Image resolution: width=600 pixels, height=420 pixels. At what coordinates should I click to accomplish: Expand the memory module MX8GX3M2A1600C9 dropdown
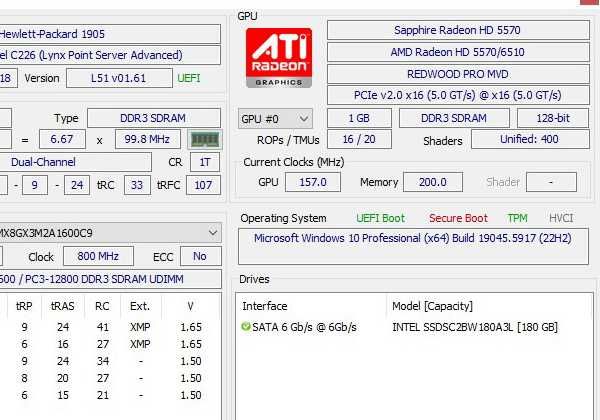(109, 233)
